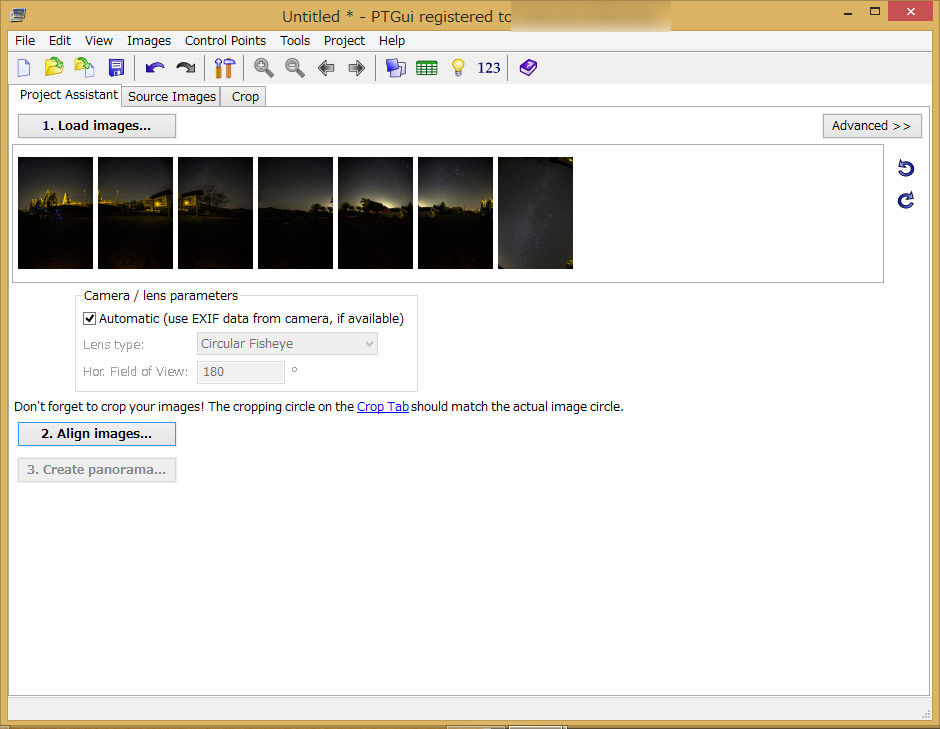940x729 pixels.
Task: Click the Hor. Field of View 180 field
Action: [x=240, y=372]
